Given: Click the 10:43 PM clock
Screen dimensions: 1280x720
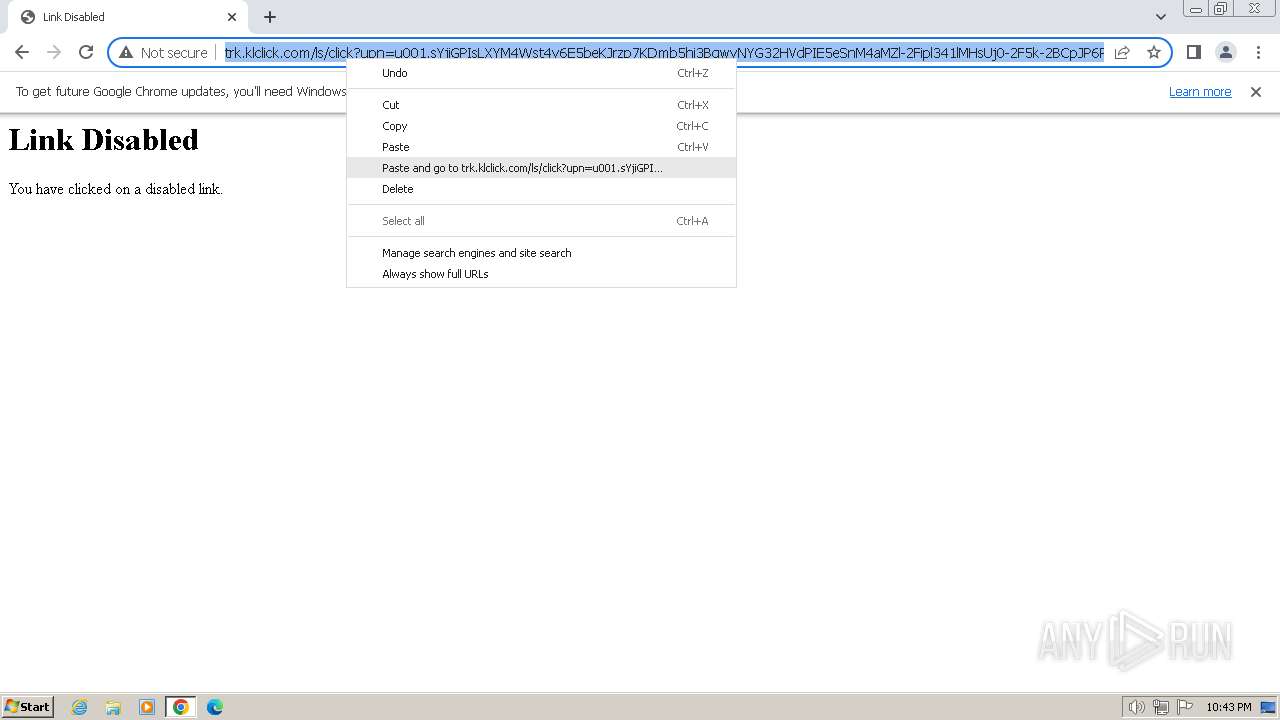Looking at the screenshot, I should [1228, 707].
